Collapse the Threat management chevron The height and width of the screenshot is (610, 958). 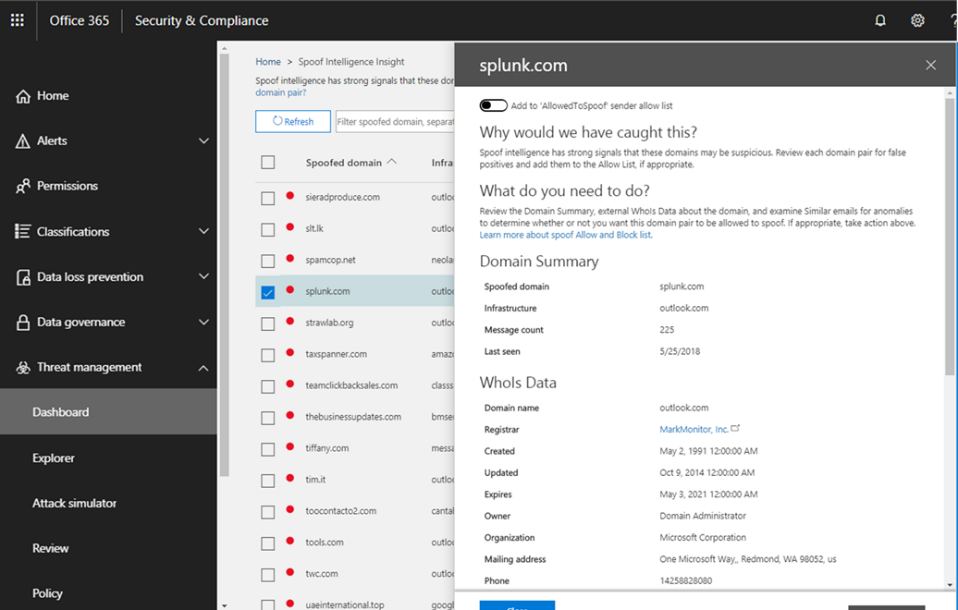click(203, 367)
